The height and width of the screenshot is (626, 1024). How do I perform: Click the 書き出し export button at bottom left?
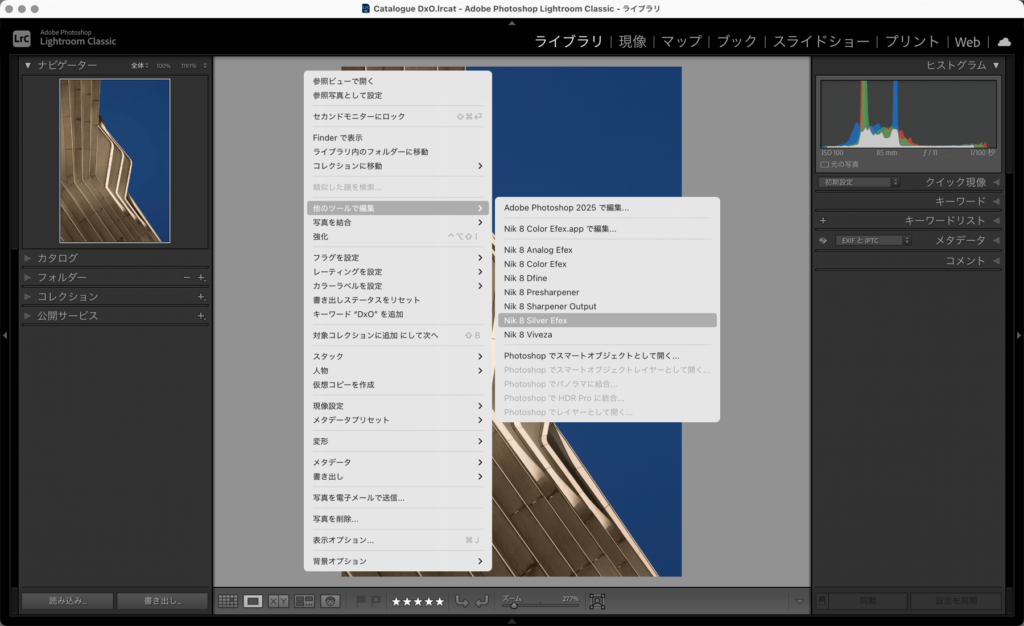click(162, 601)
